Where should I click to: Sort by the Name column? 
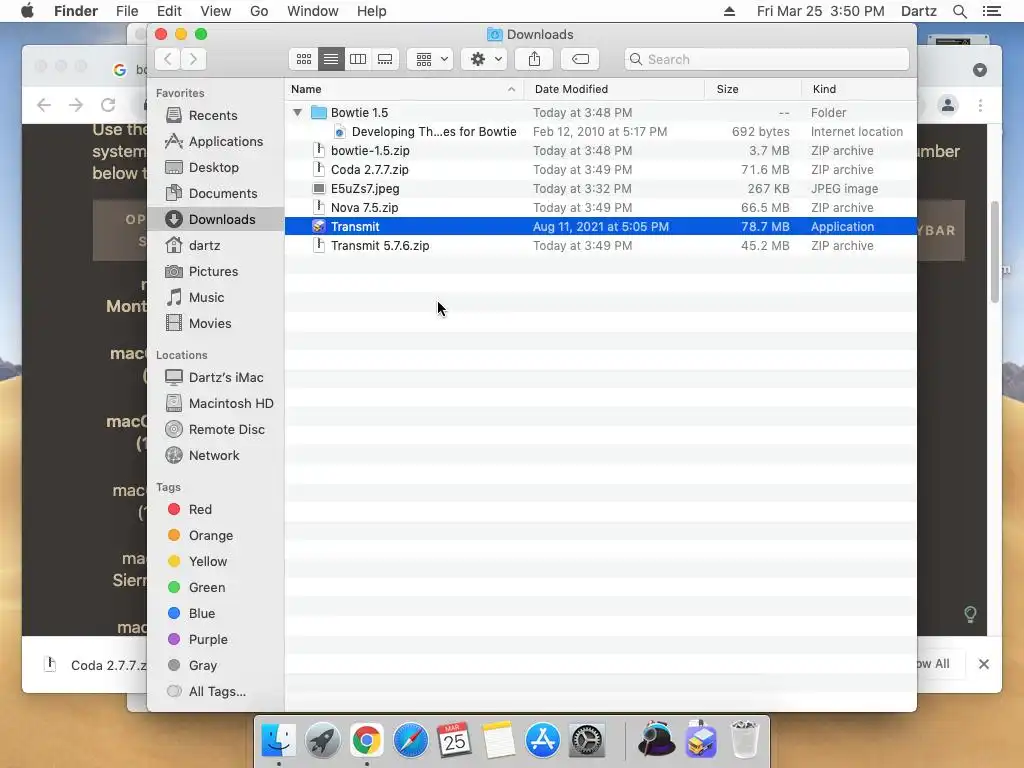pos(404,89)
